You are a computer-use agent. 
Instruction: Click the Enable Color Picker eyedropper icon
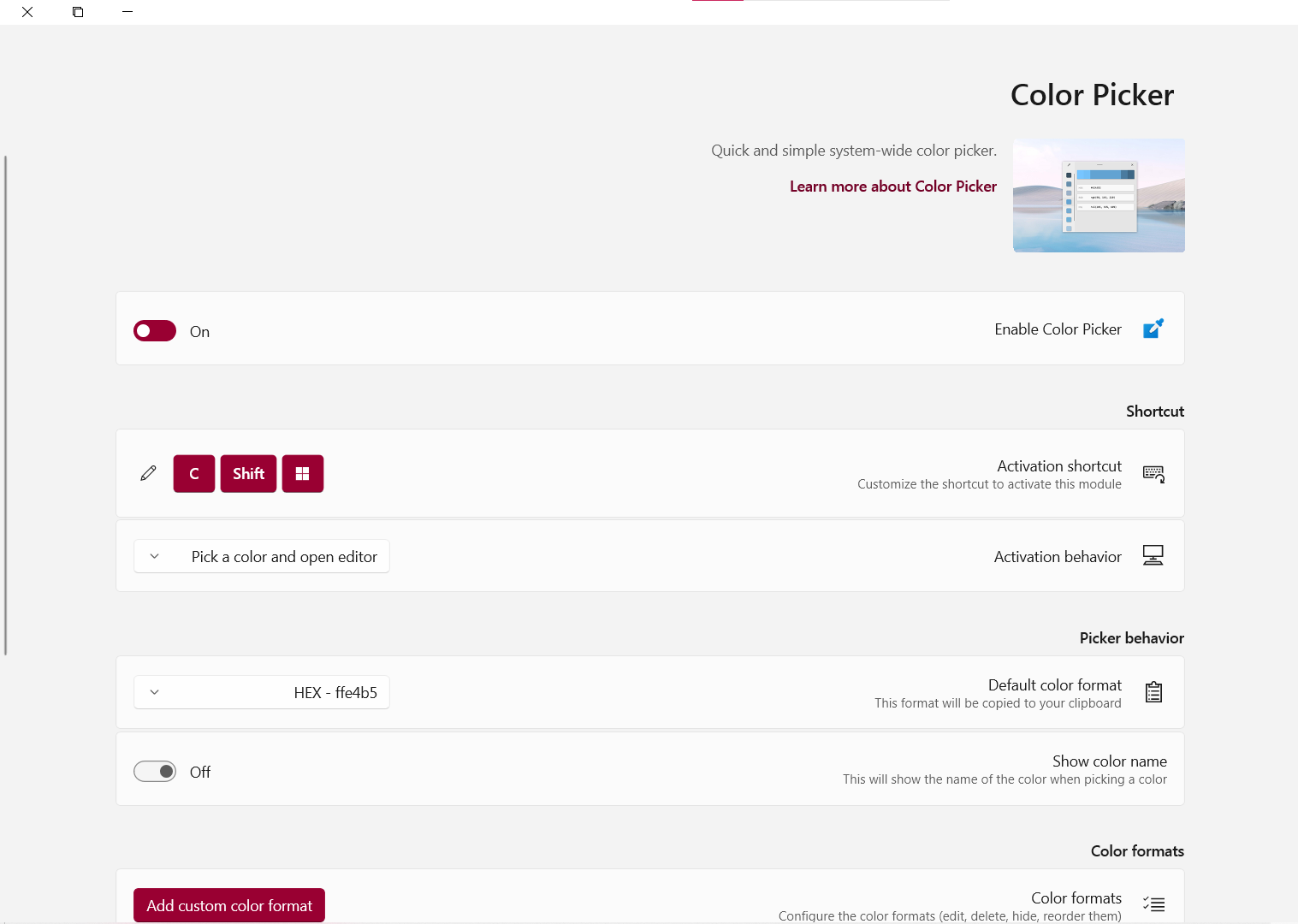1153,329
